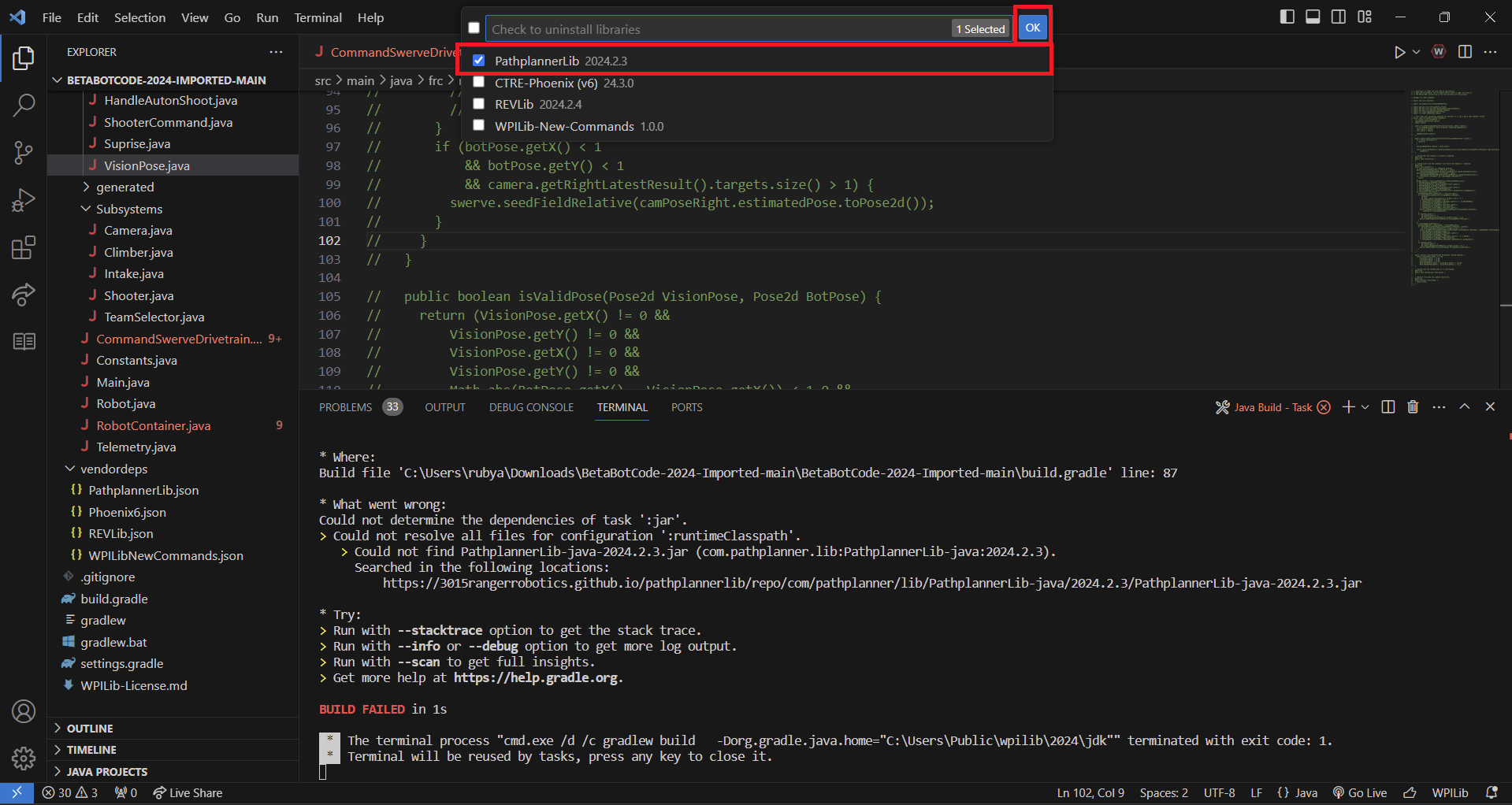1512x805 pixels.
Task: Expand the JAVA PROJECTS section
Action: pyautogui.click(x=106, y=772)
